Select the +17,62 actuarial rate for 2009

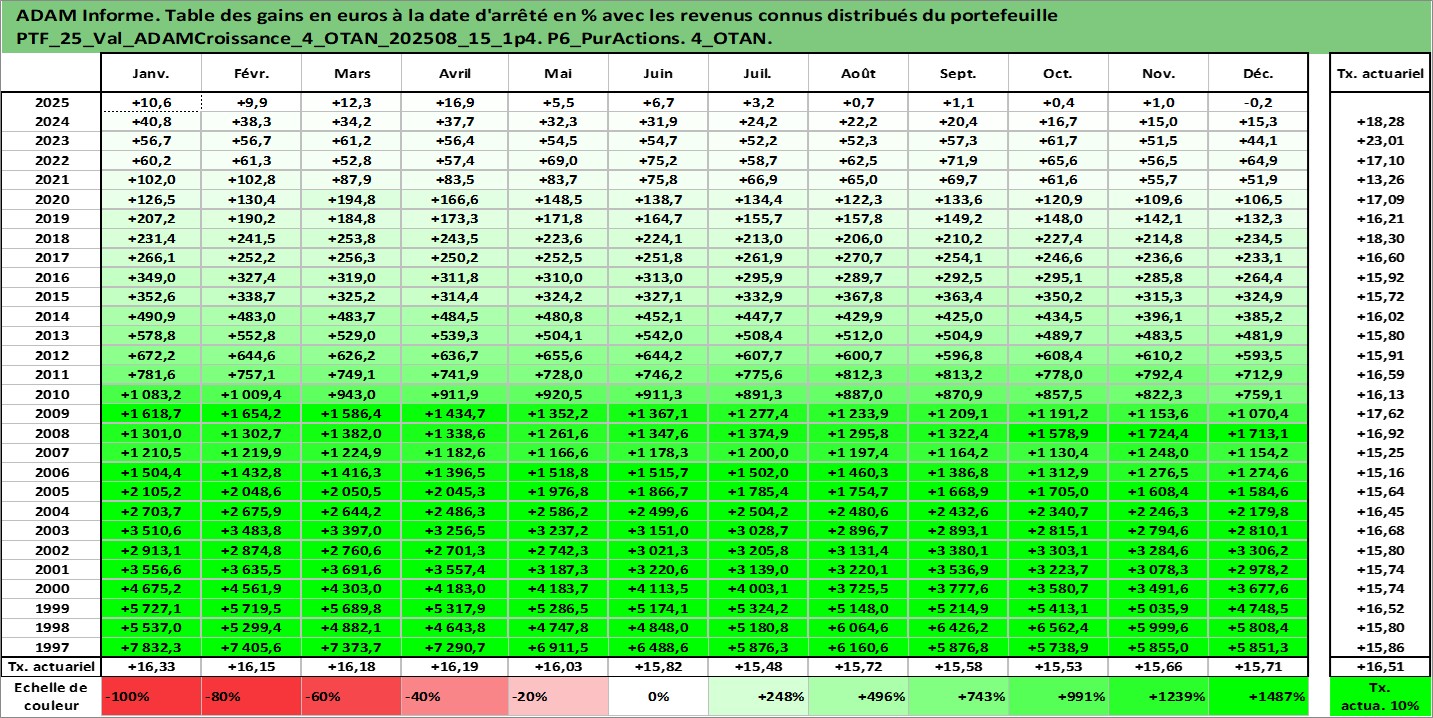point(1381,414)
